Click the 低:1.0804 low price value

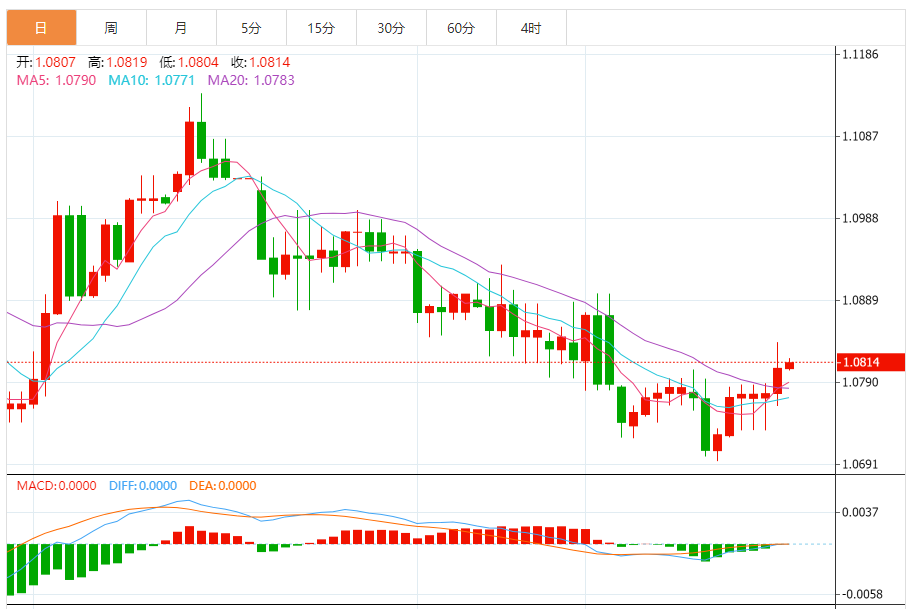[x=189, y=62]
